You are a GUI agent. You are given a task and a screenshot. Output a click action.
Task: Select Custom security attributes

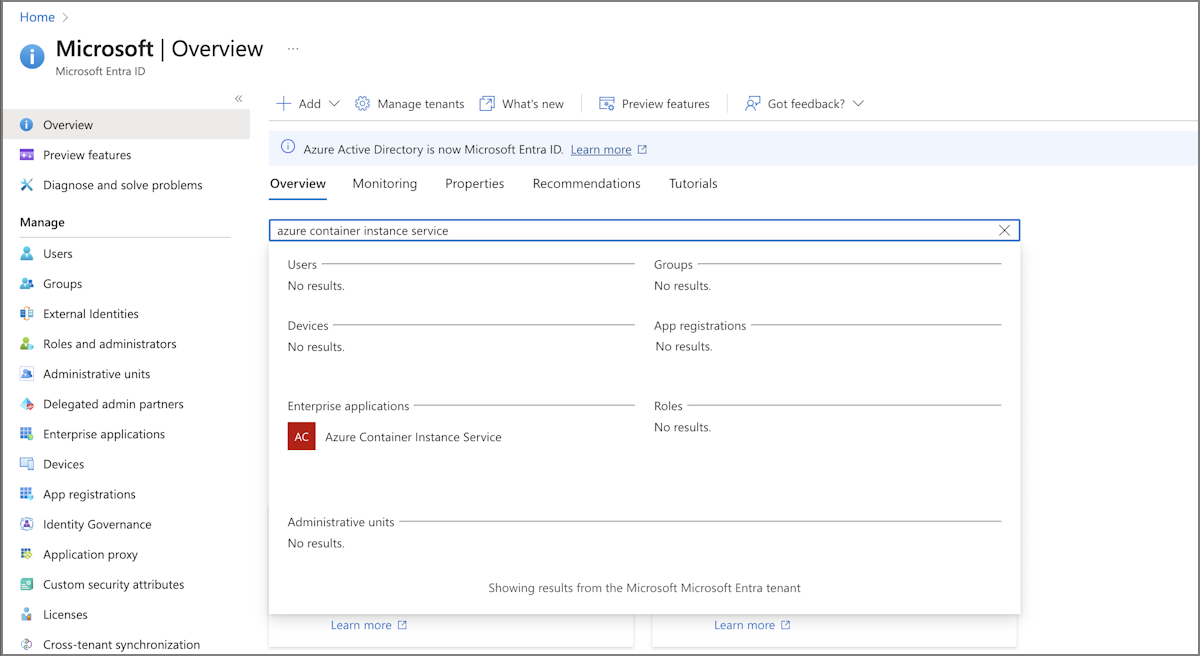pyautogui.click(x=113, y=583)
